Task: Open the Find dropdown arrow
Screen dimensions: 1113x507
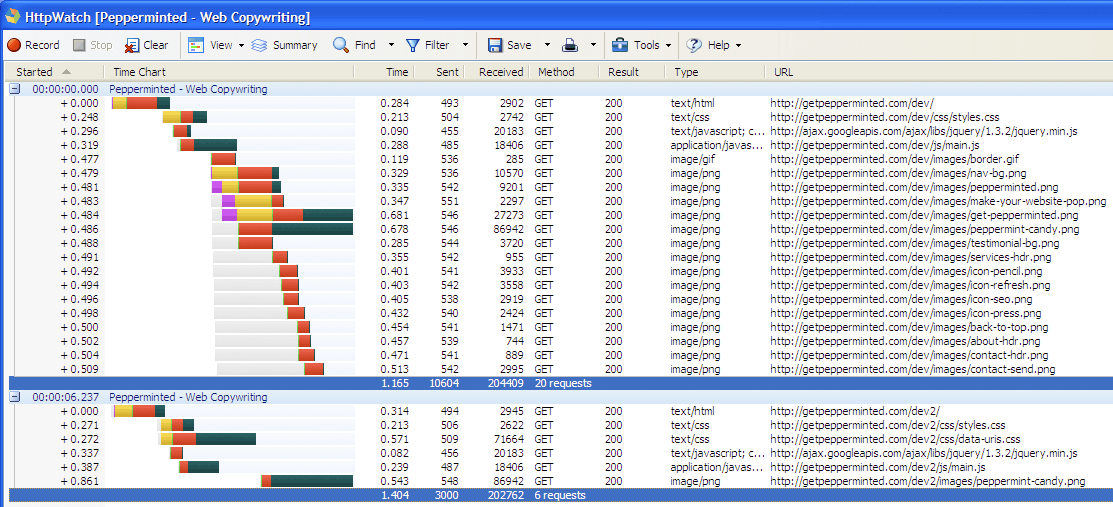Action: (391, 45)
